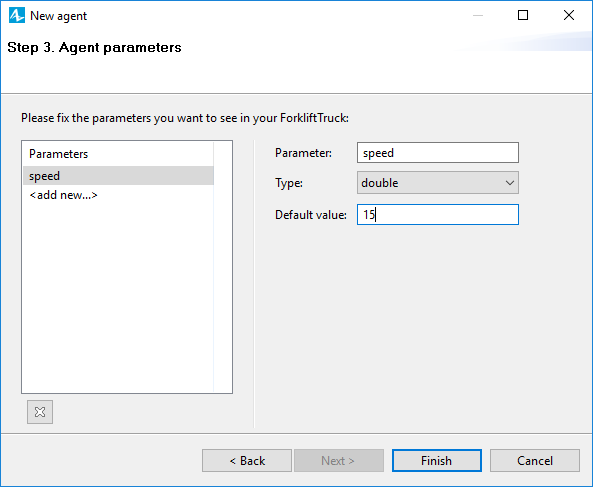Go back with the < Back button
593x487 pixels.
(247, 461)
